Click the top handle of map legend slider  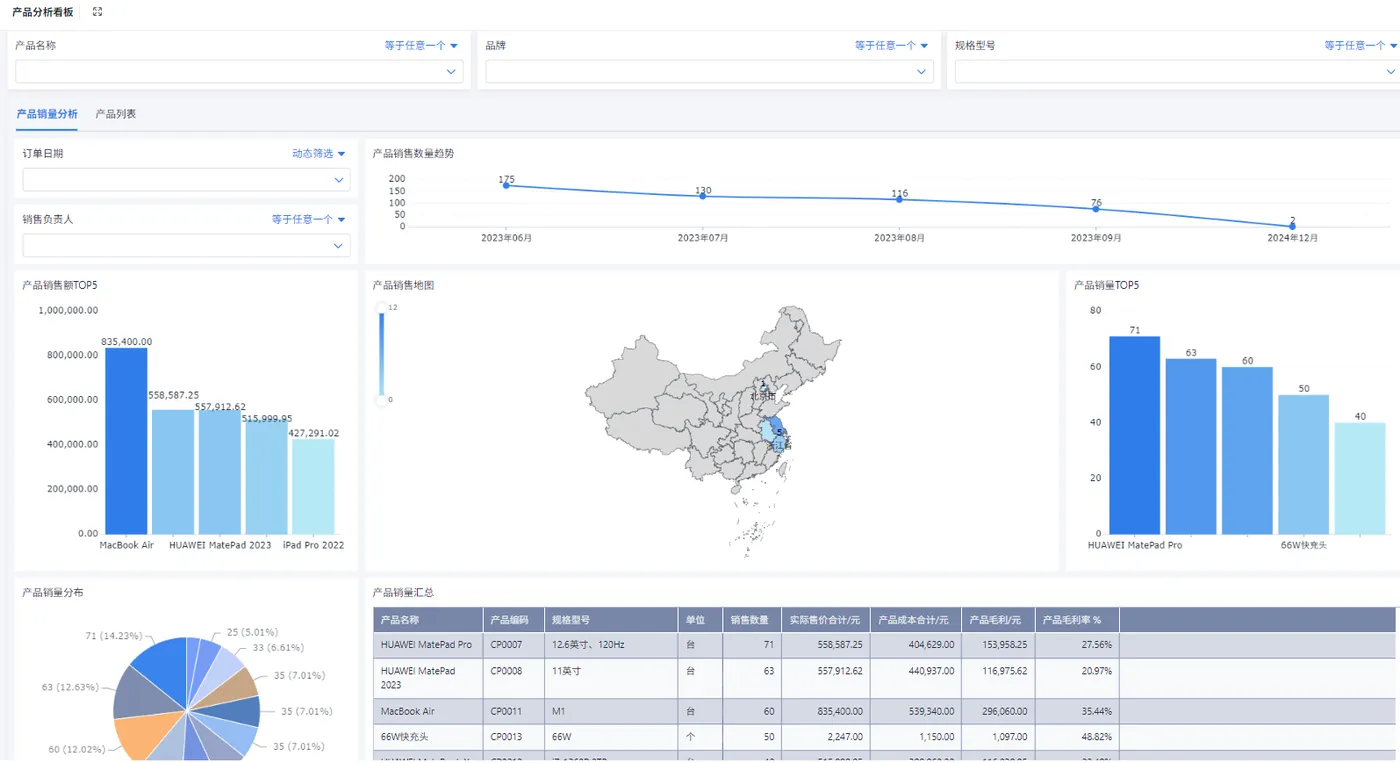381,308
